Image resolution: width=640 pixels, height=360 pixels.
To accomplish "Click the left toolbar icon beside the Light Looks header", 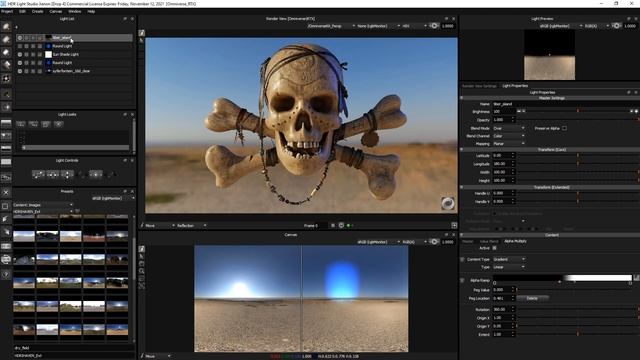I will pos(6,122).
